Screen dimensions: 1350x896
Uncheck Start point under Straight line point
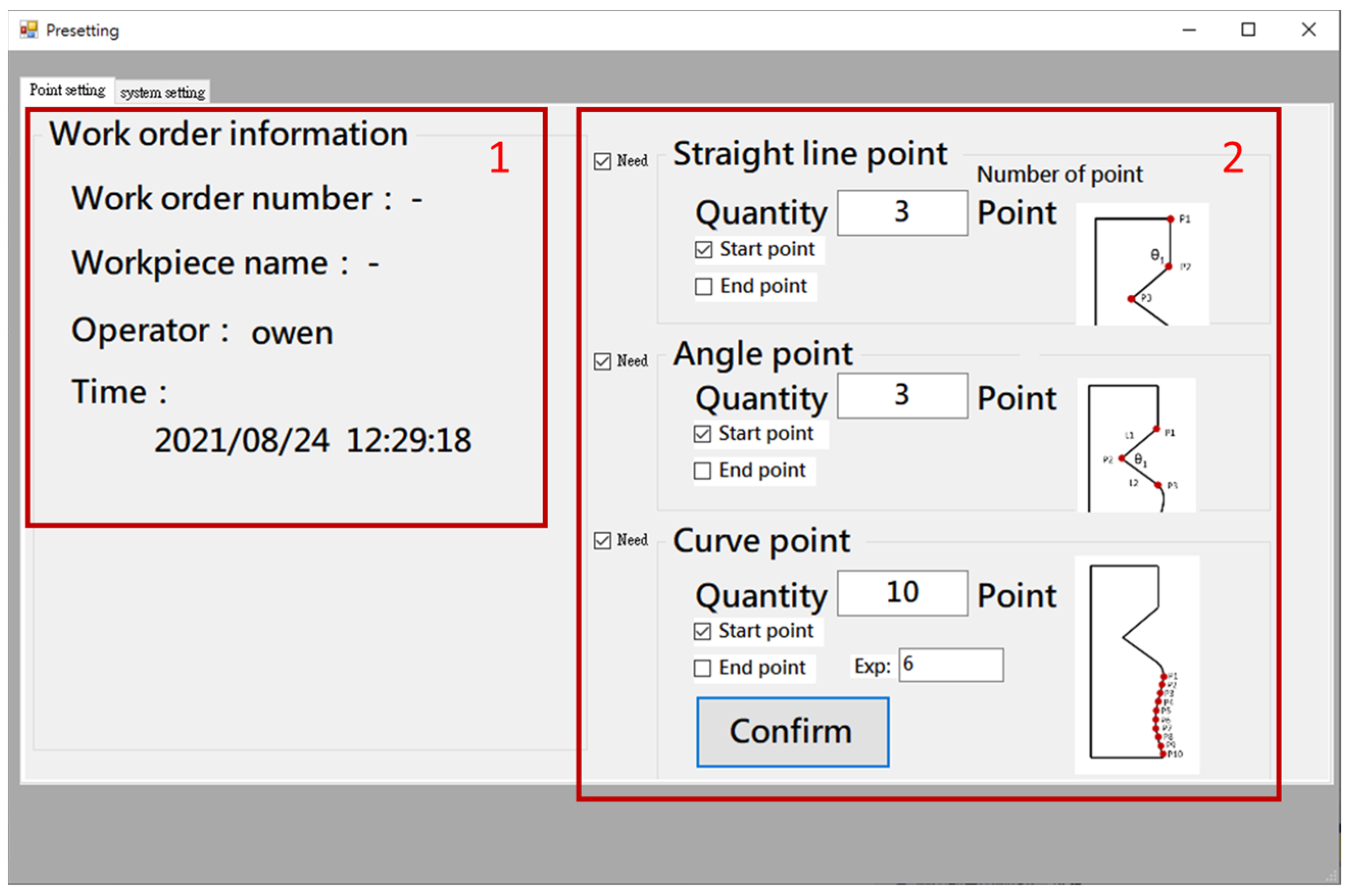click(703, 250)
